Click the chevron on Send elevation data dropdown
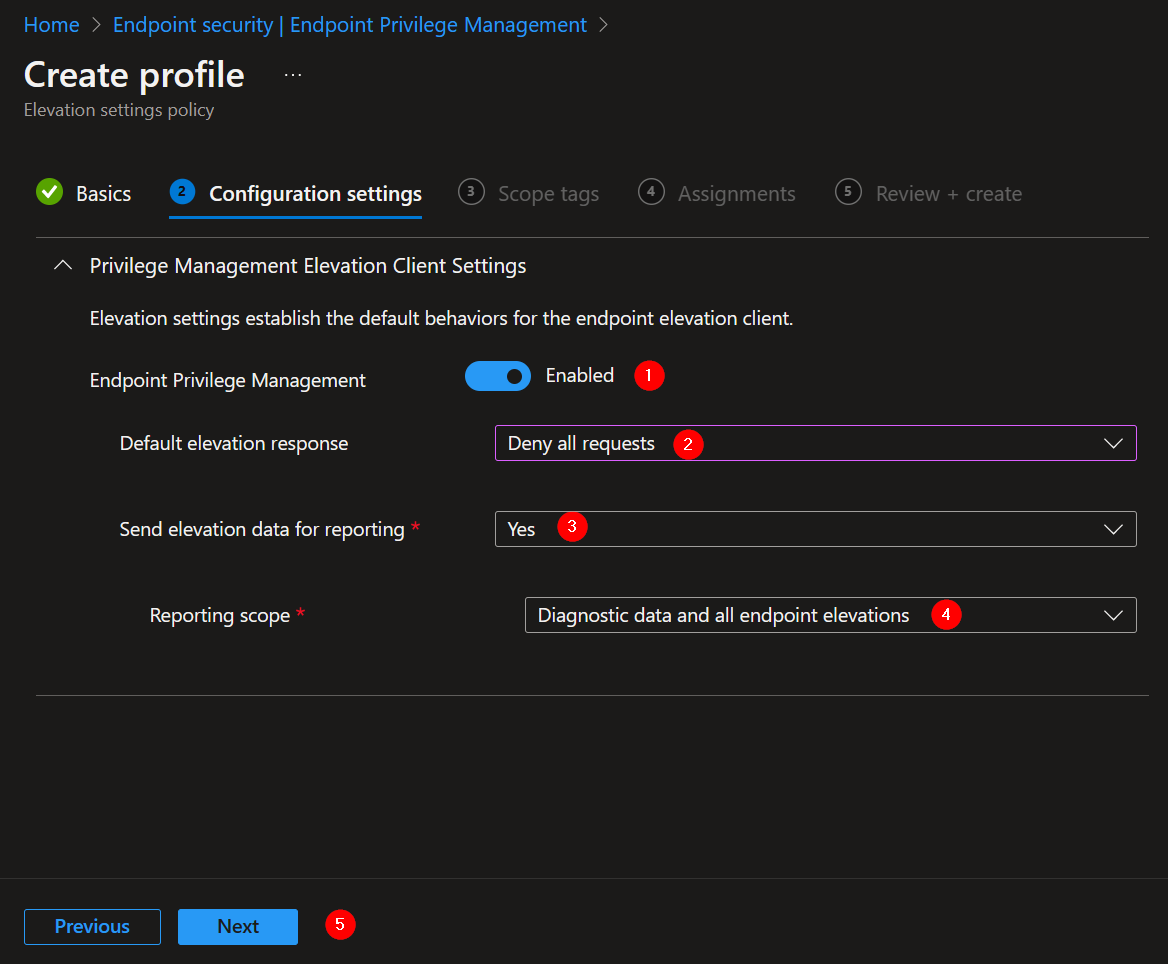The height and width of the screenshot is (964, 1168). coord(1113,529)
